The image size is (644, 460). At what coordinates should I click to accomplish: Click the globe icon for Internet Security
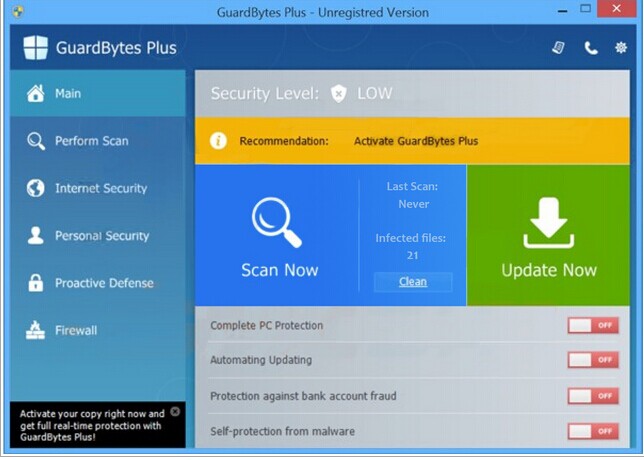(x=36, y=188)
